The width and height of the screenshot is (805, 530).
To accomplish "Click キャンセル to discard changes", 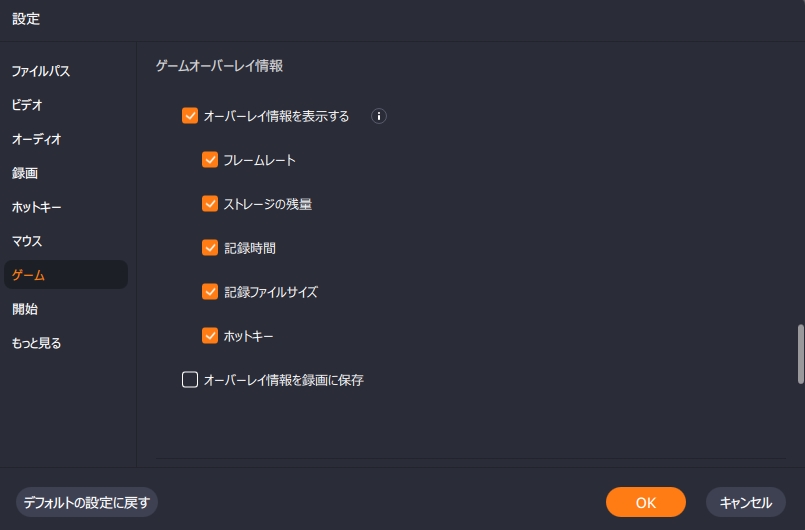I will coord(745,502).
